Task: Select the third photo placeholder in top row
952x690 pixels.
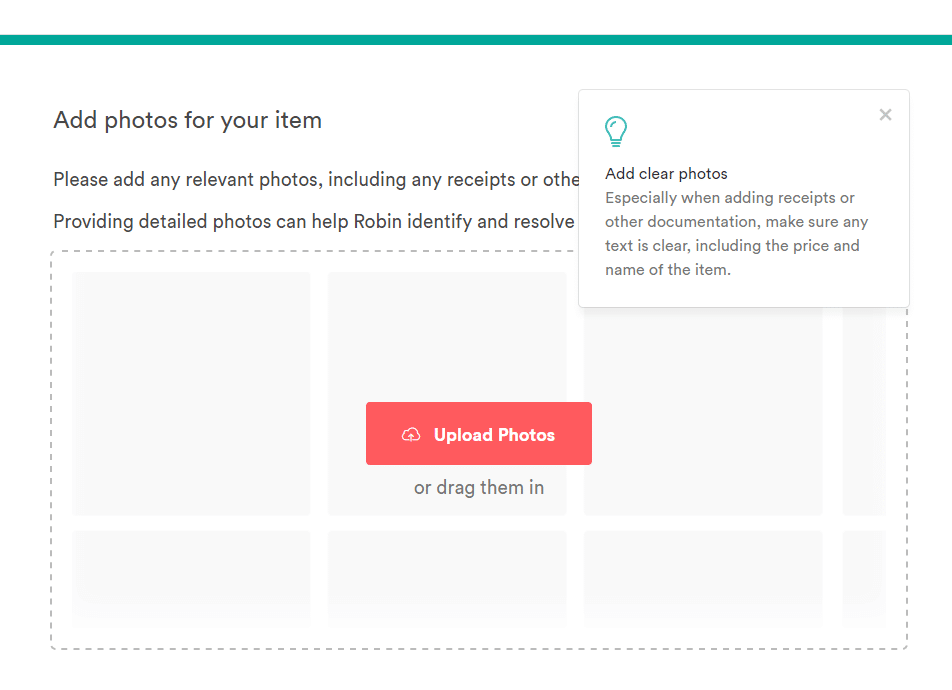Action: pyautogui.click(x=703, y=411)
